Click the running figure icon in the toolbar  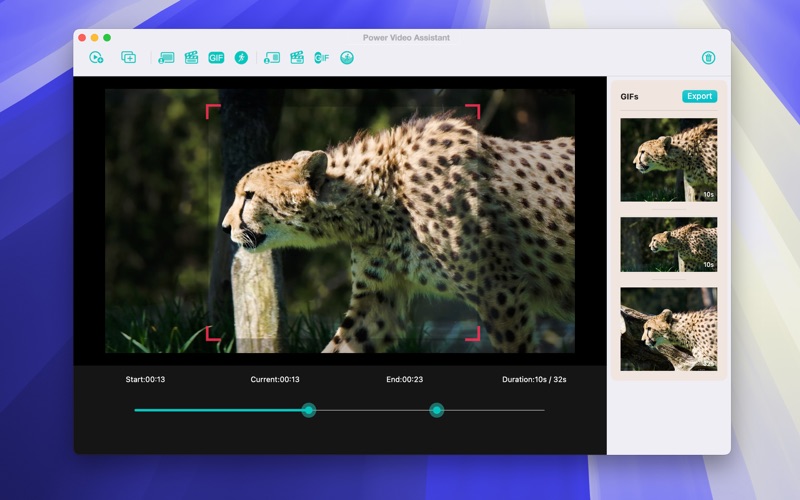point(241,58)
